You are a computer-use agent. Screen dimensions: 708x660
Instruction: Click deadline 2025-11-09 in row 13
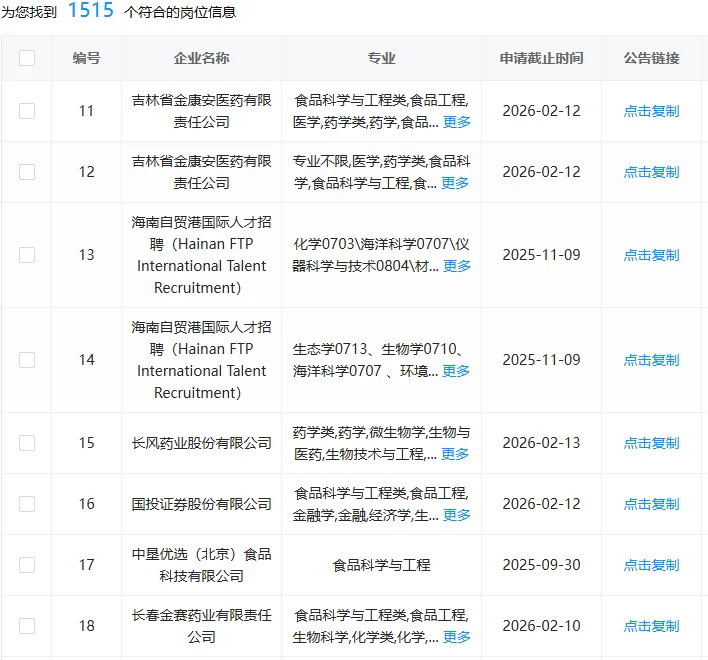[x=541, y=255]
